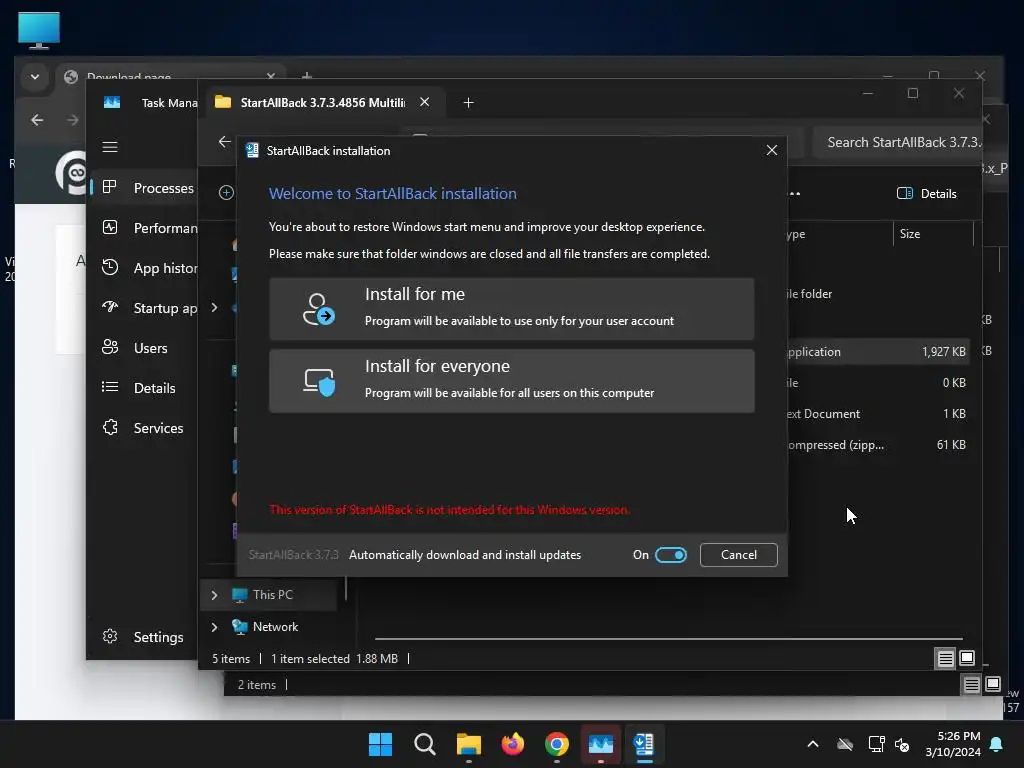Toggle the Details pane button
This screenshot has width=1024, height=768.
[x=926, y=193]
